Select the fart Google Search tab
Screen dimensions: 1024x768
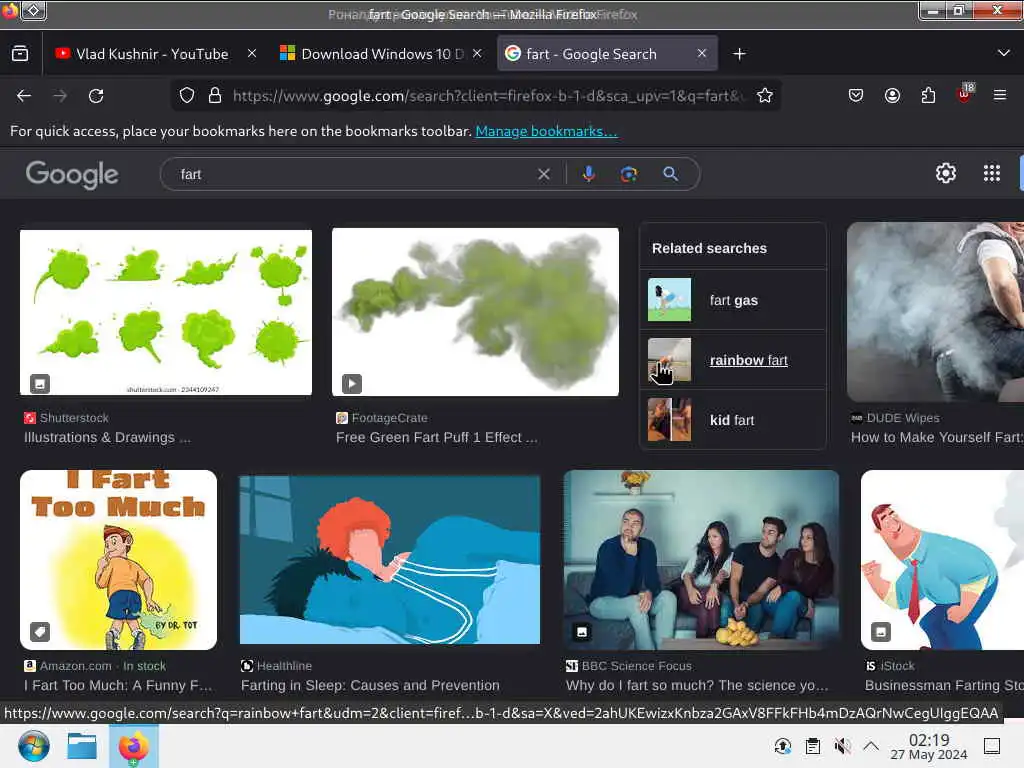(x=607, y=54)
